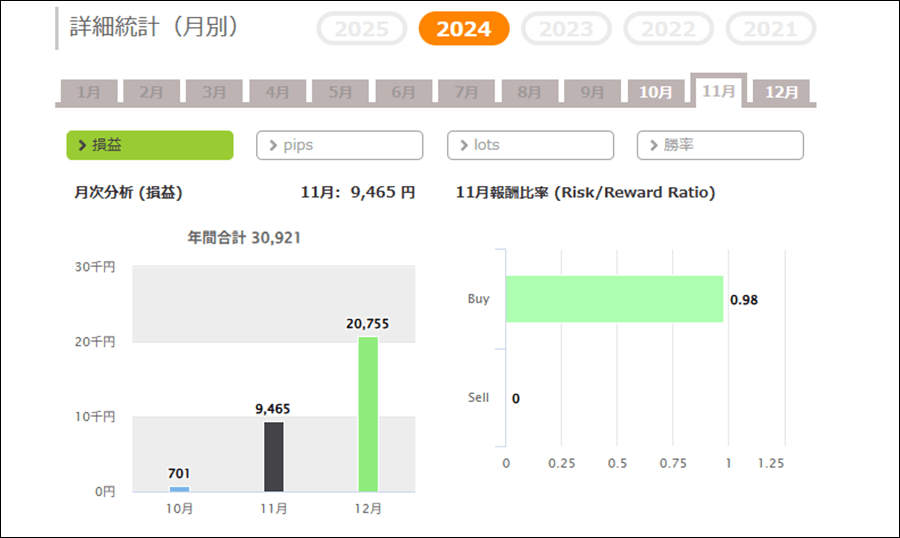Show the 損益 profit/loss analysis
Screen dimensions: 900x538
point(150,145)
